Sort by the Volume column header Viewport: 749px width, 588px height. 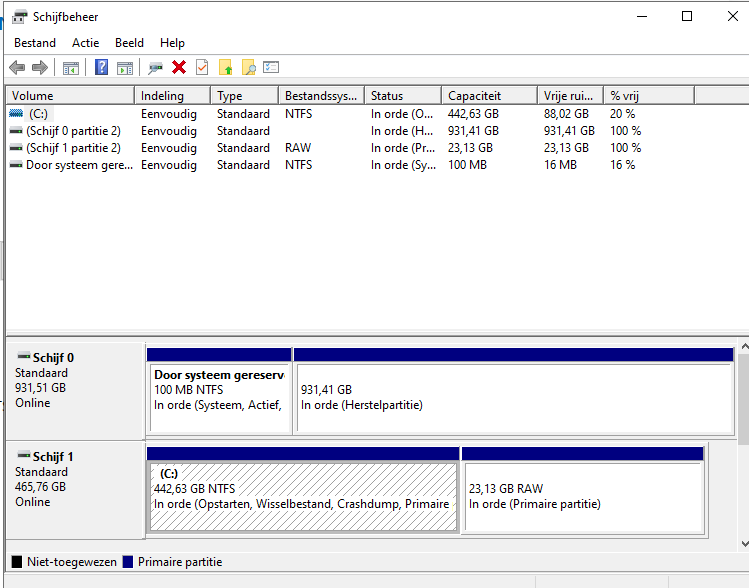70,96
